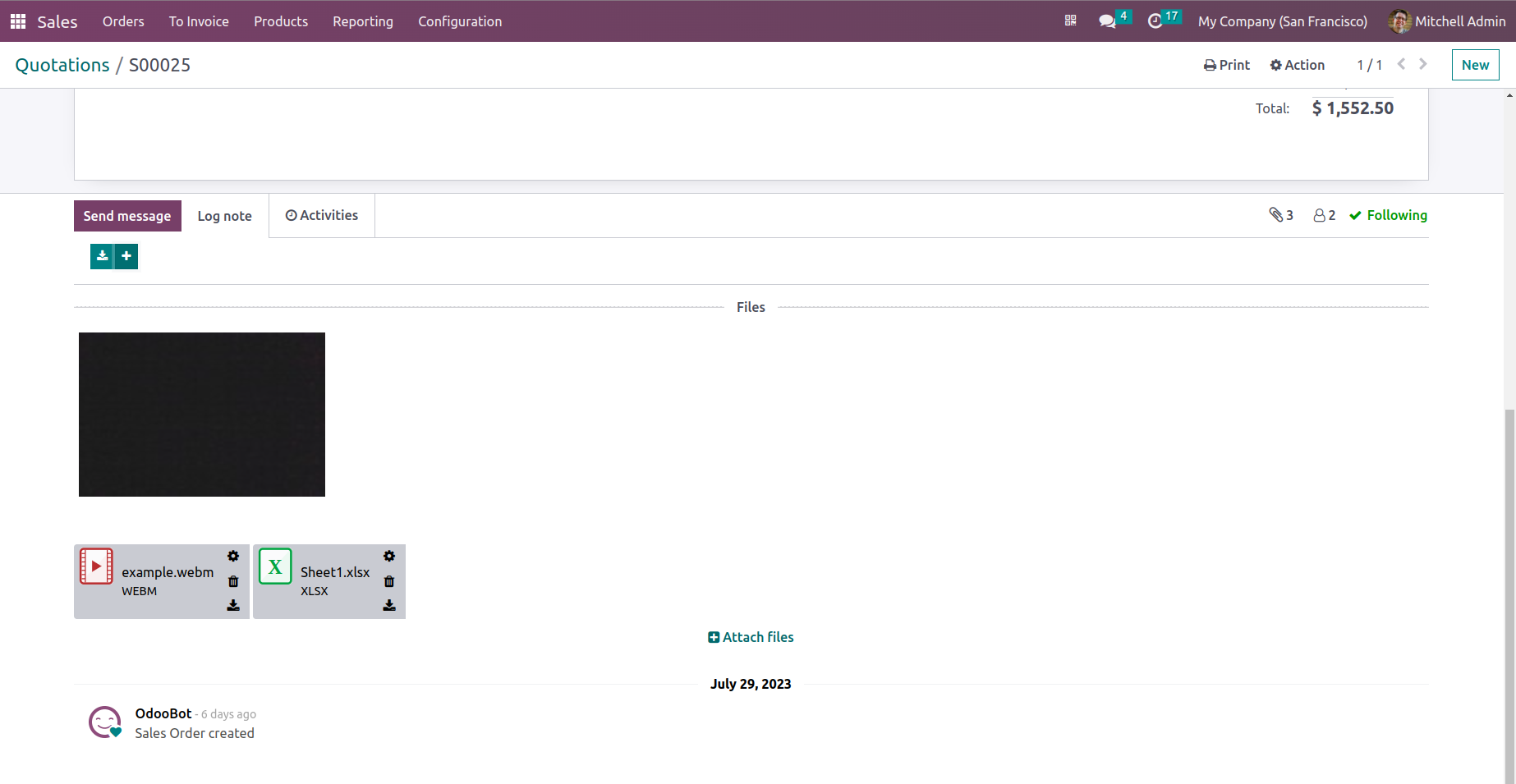
Task: Download Sheet1.xlsx attachment
Action: [389, 606]
